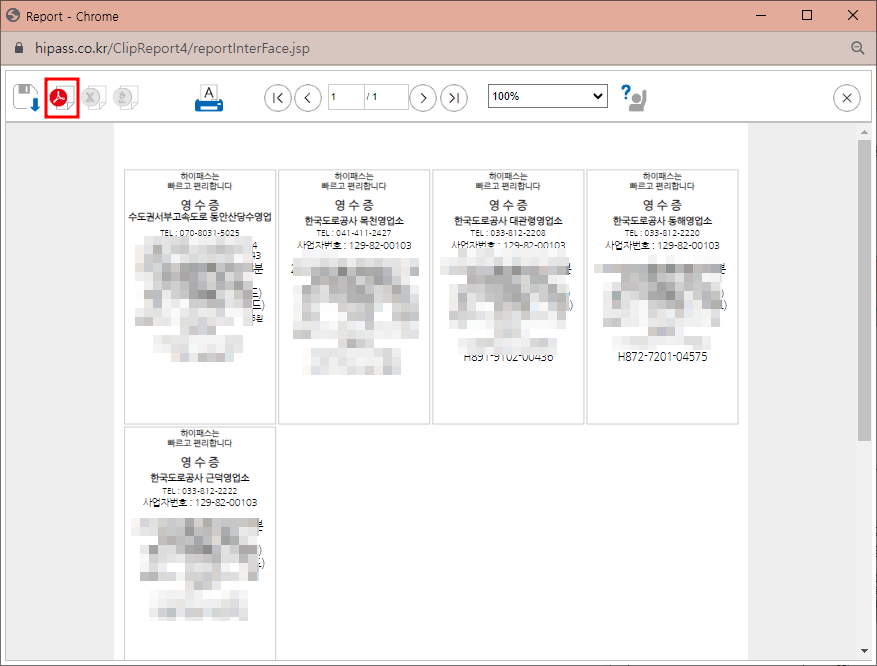Screen dimensions: 877x666
Task: Go to first page
Action: click(x=278, y=98)
